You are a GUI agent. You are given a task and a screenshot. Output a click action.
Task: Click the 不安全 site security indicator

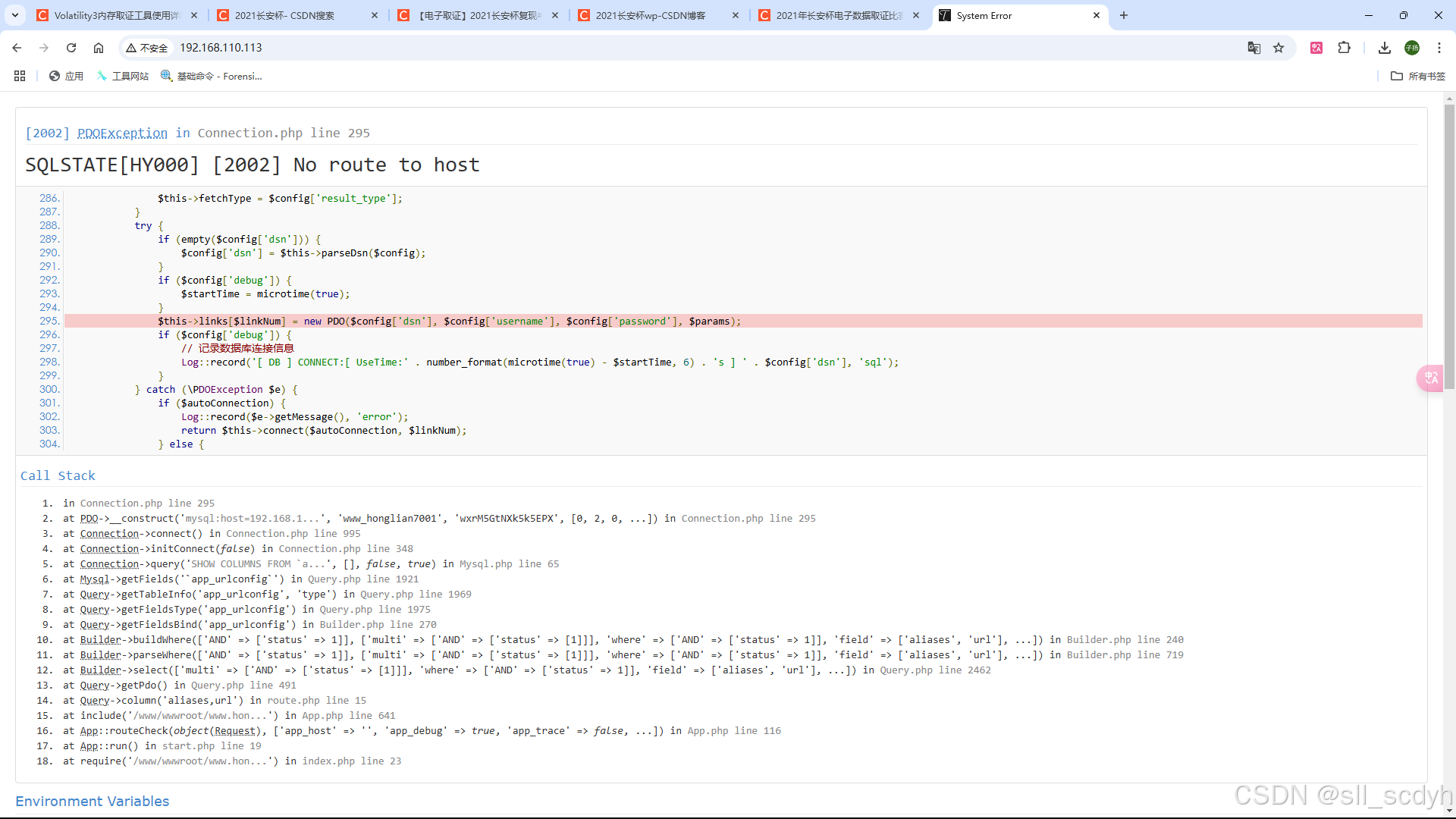(147, 48)
